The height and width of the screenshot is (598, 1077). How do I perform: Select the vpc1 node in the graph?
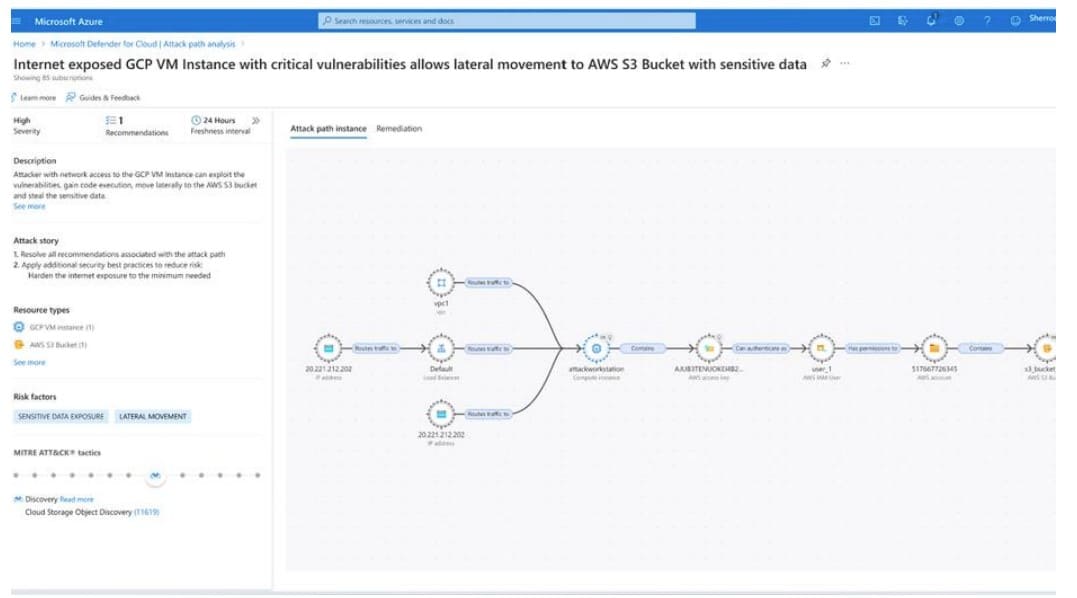pyautogui.click(x=441, y=283)
